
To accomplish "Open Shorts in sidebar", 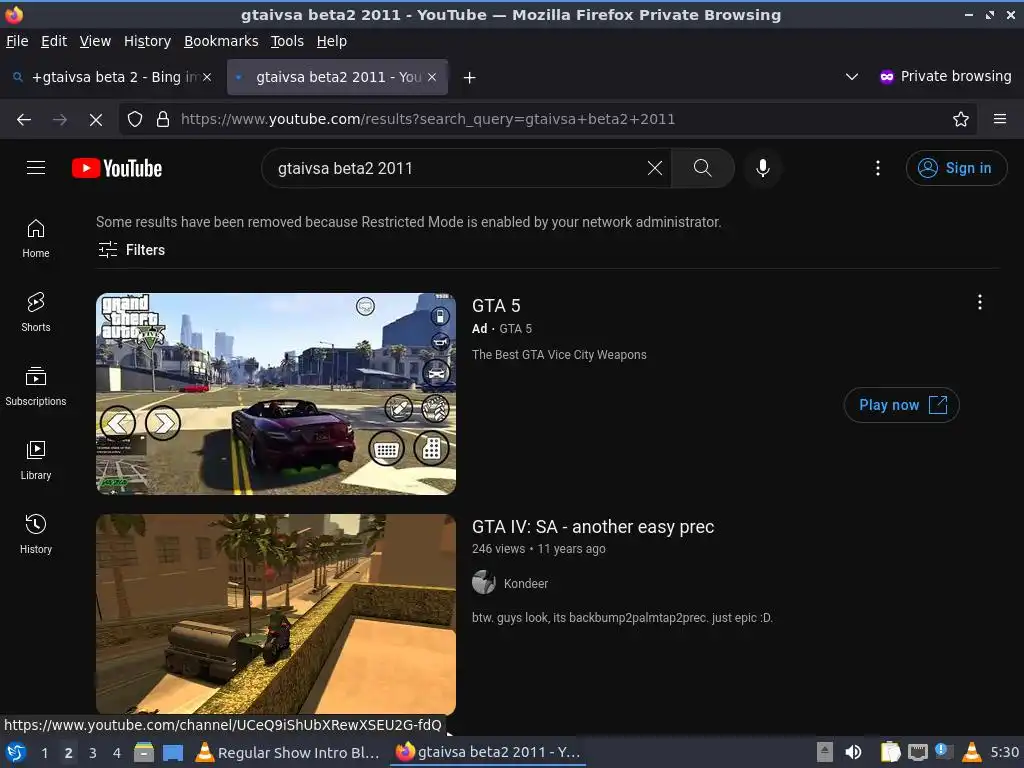I will pyautogui.click(x=36, y=313).
